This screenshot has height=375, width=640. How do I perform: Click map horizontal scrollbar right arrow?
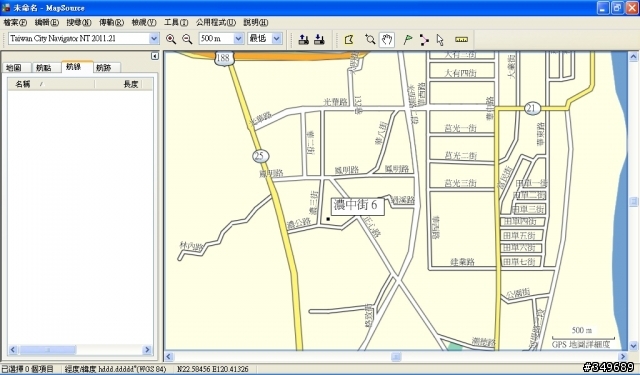(623, 357)
